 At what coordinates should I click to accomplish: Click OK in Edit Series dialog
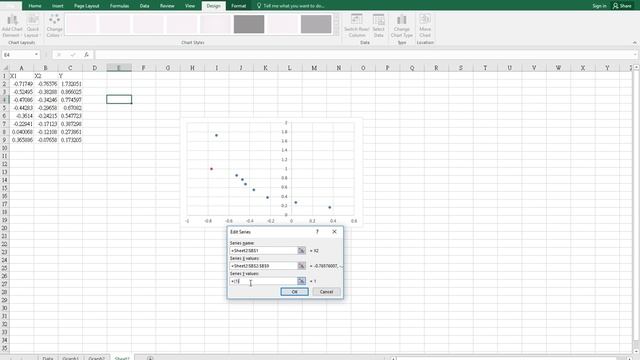coord(294,292)
